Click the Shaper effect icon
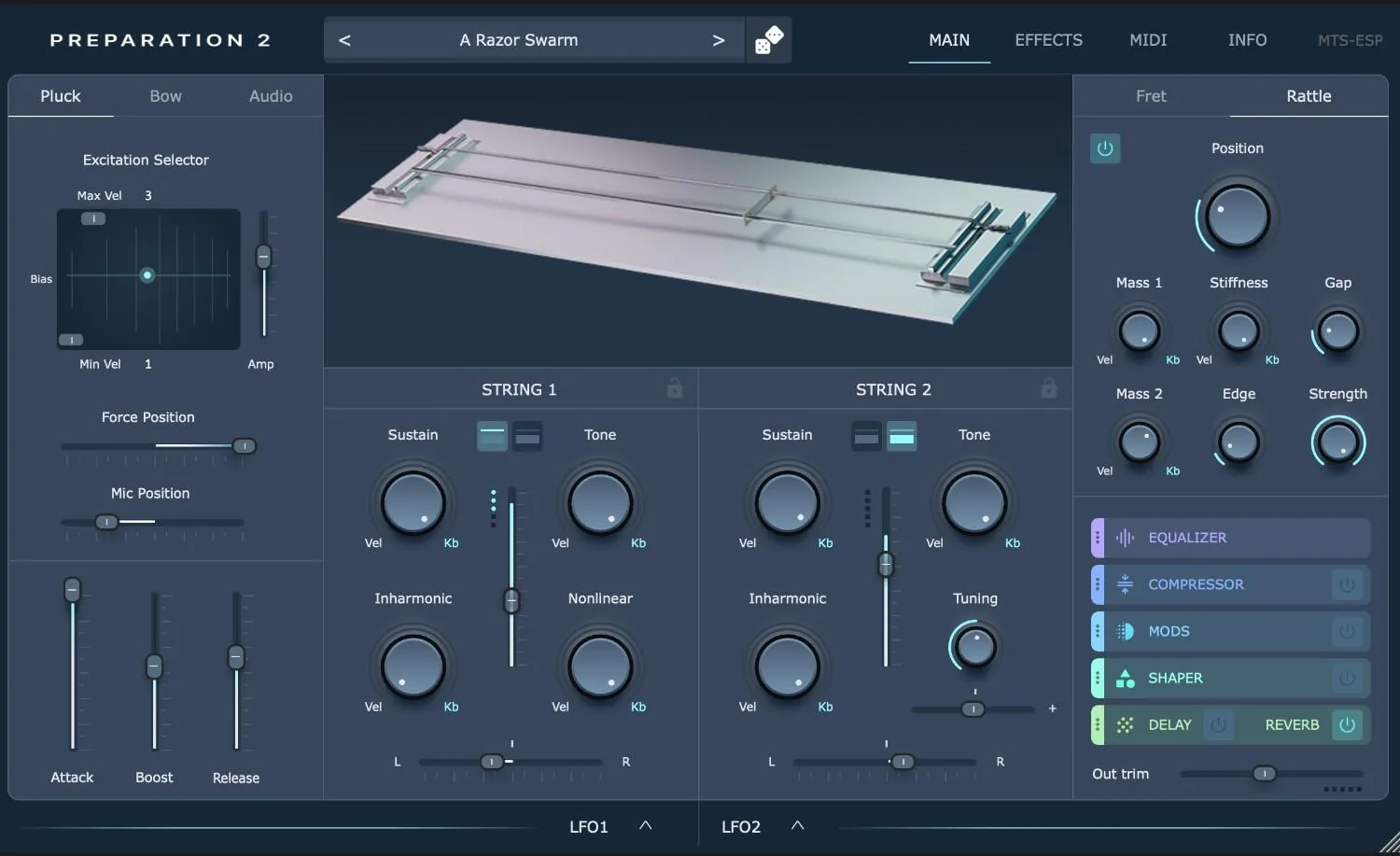This screenshot has height=856, width=1400. pos(1125,678)
